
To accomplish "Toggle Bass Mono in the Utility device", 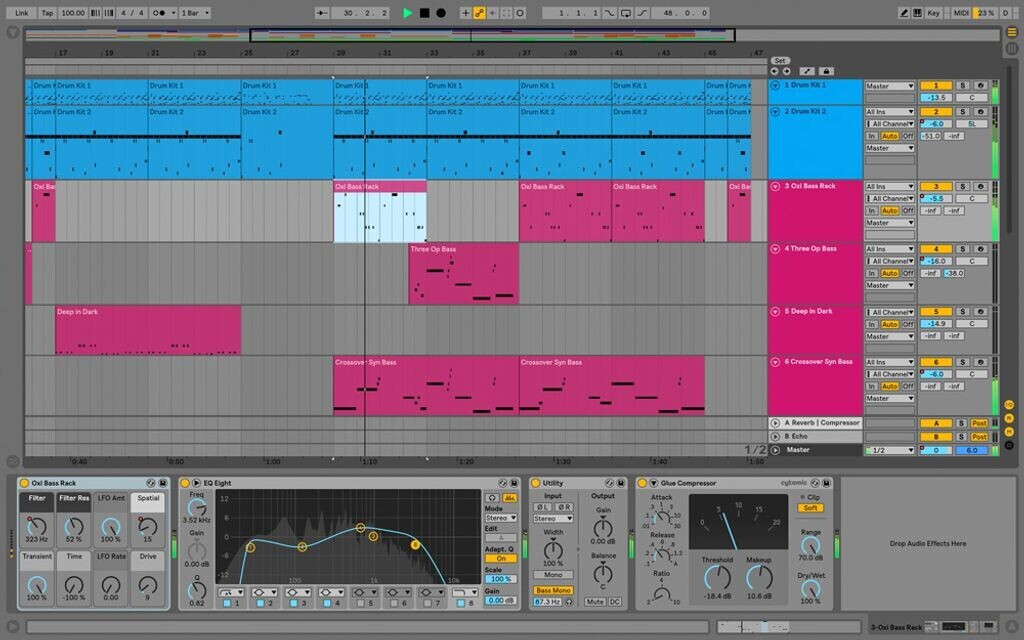I will click(553, 590).
